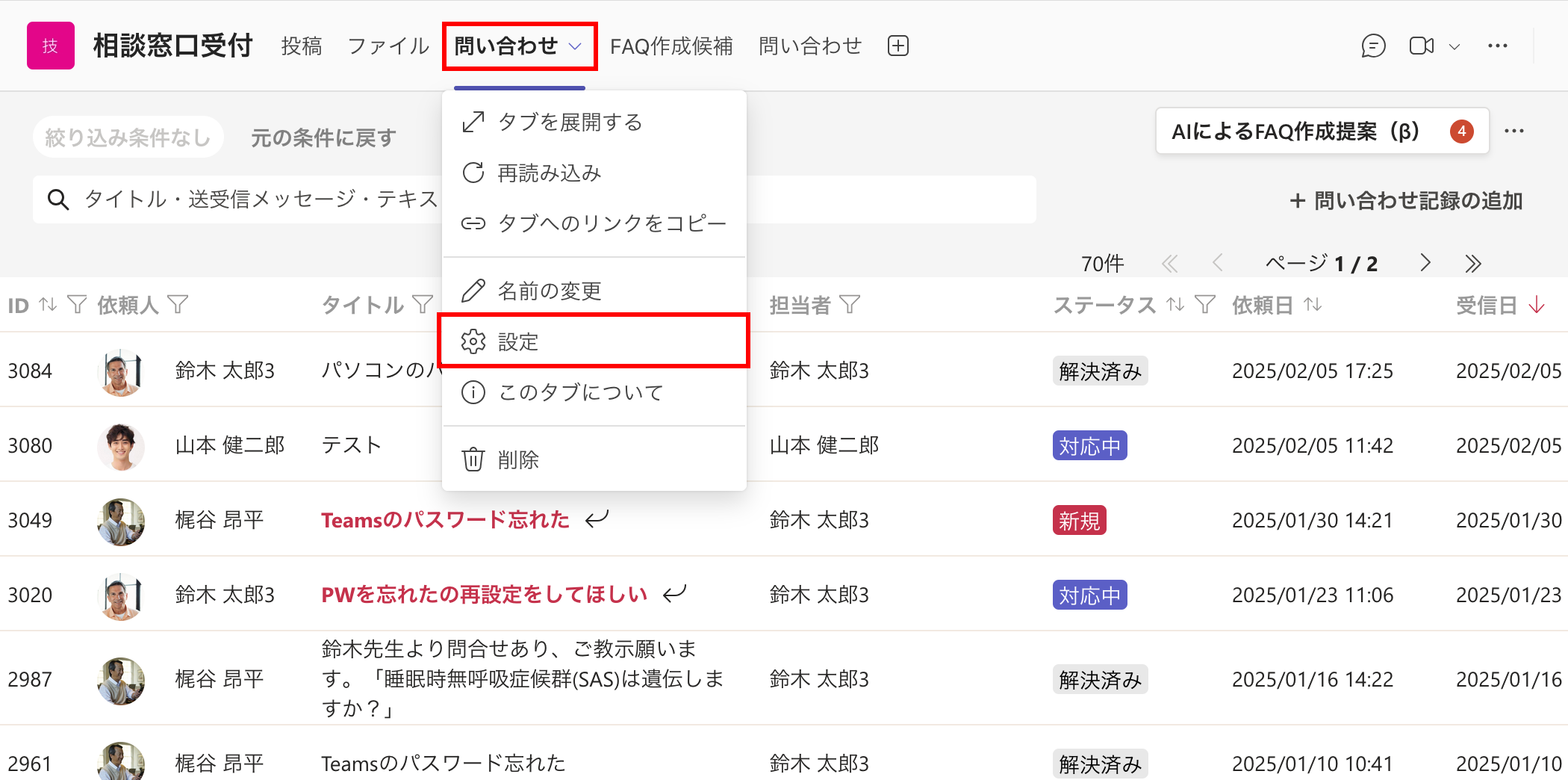1568x780 pixels.
Task: Select 再読み込み in the tab menu
Action: pyautogui.click(x=594, y=173)
